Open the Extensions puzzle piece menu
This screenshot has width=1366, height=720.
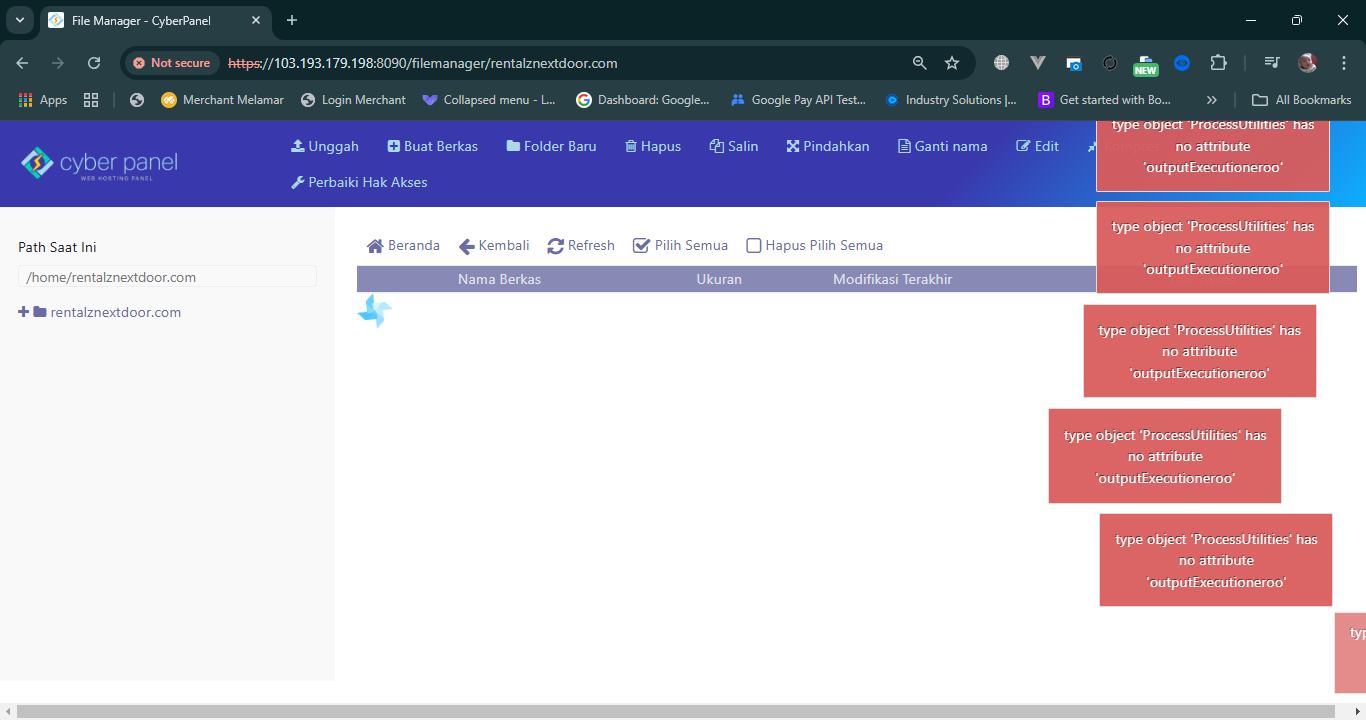pos(1218,63)
